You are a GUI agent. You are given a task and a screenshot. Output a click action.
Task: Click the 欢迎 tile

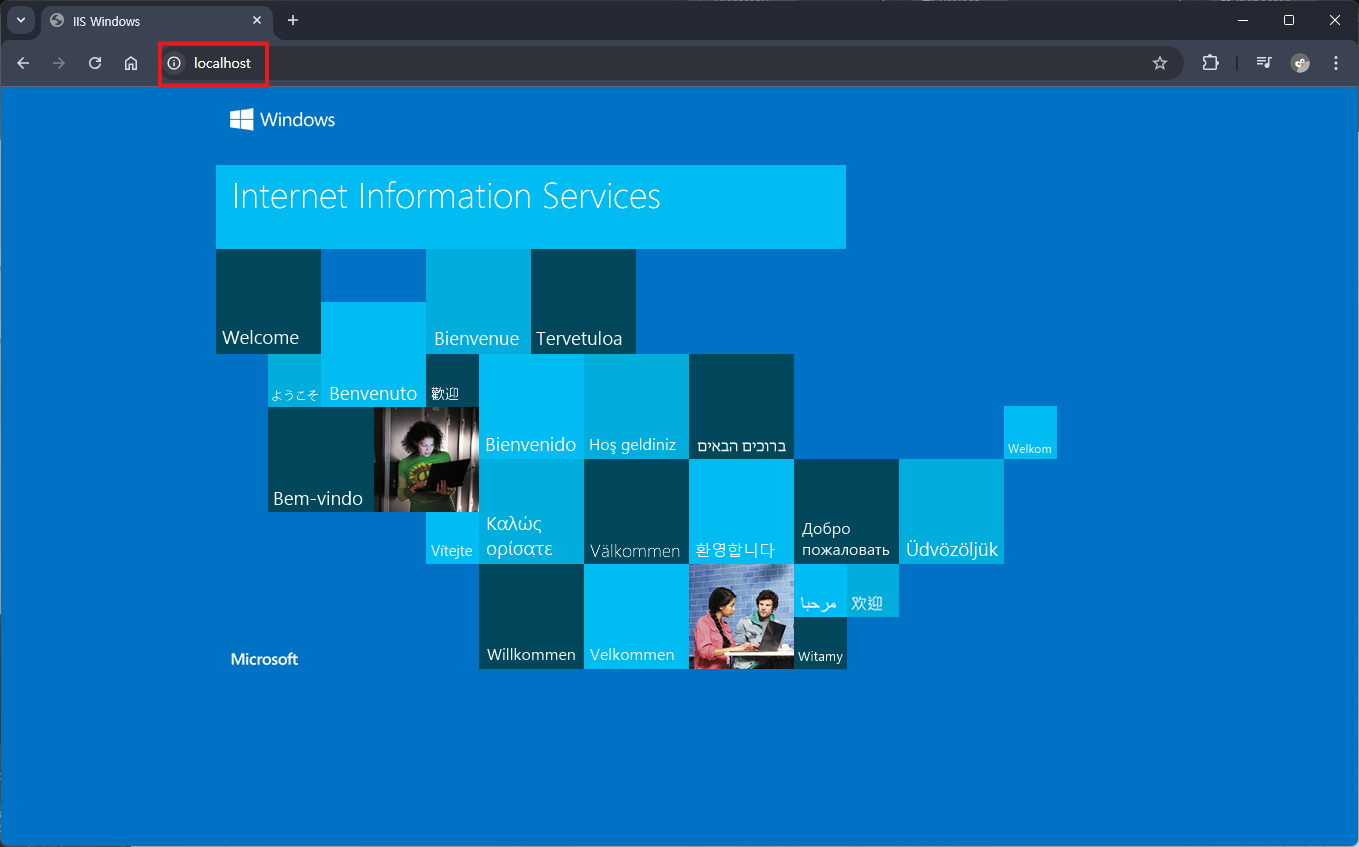(x=873, y=590)
